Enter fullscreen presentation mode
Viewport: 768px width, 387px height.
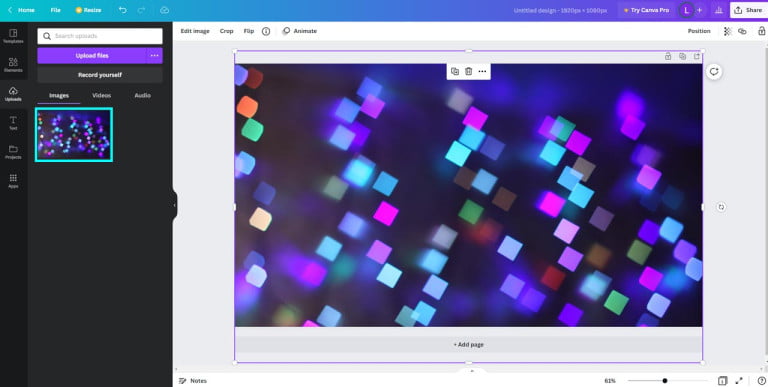click(x=739, y=381)
